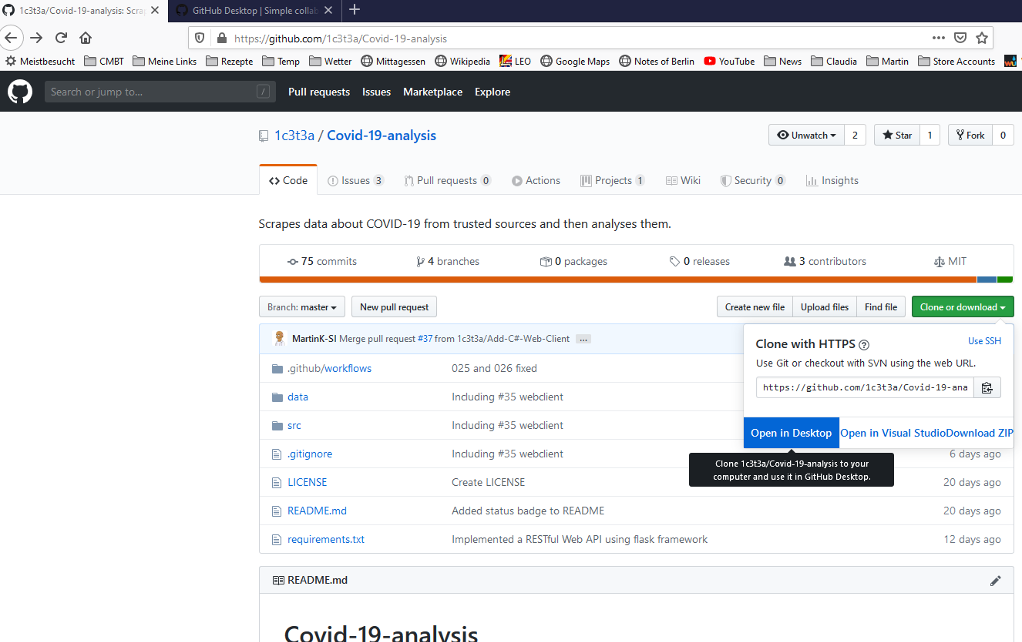Bookmark this page with star icon
The height and width of the screenshot is (642, 1022).
pos(982,38)
